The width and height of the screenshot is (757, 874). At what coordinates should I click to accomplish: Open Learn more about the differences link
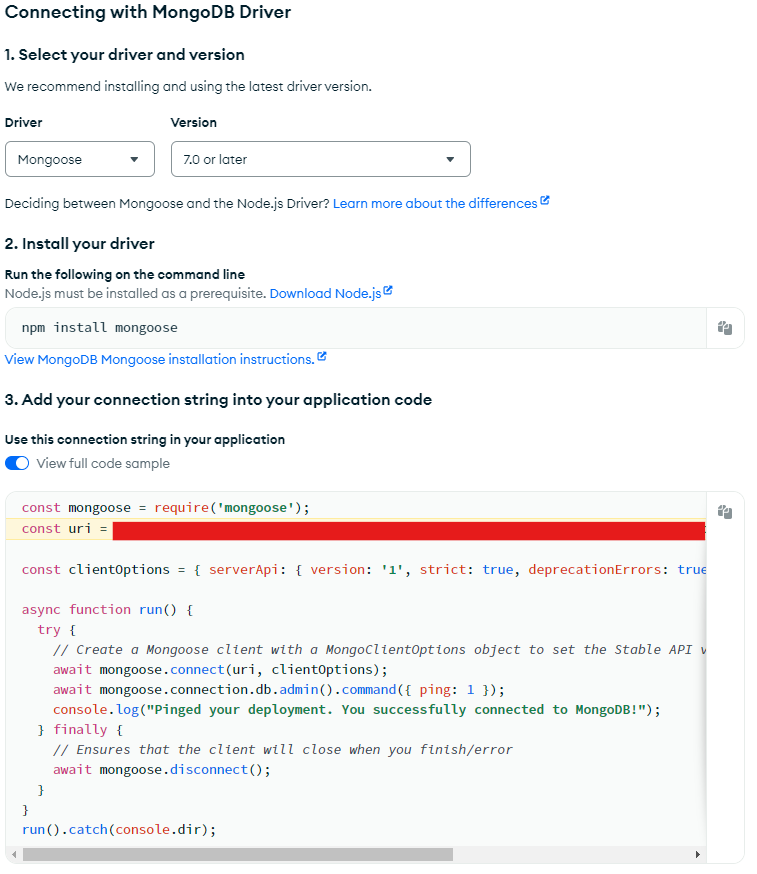(435, 203)
